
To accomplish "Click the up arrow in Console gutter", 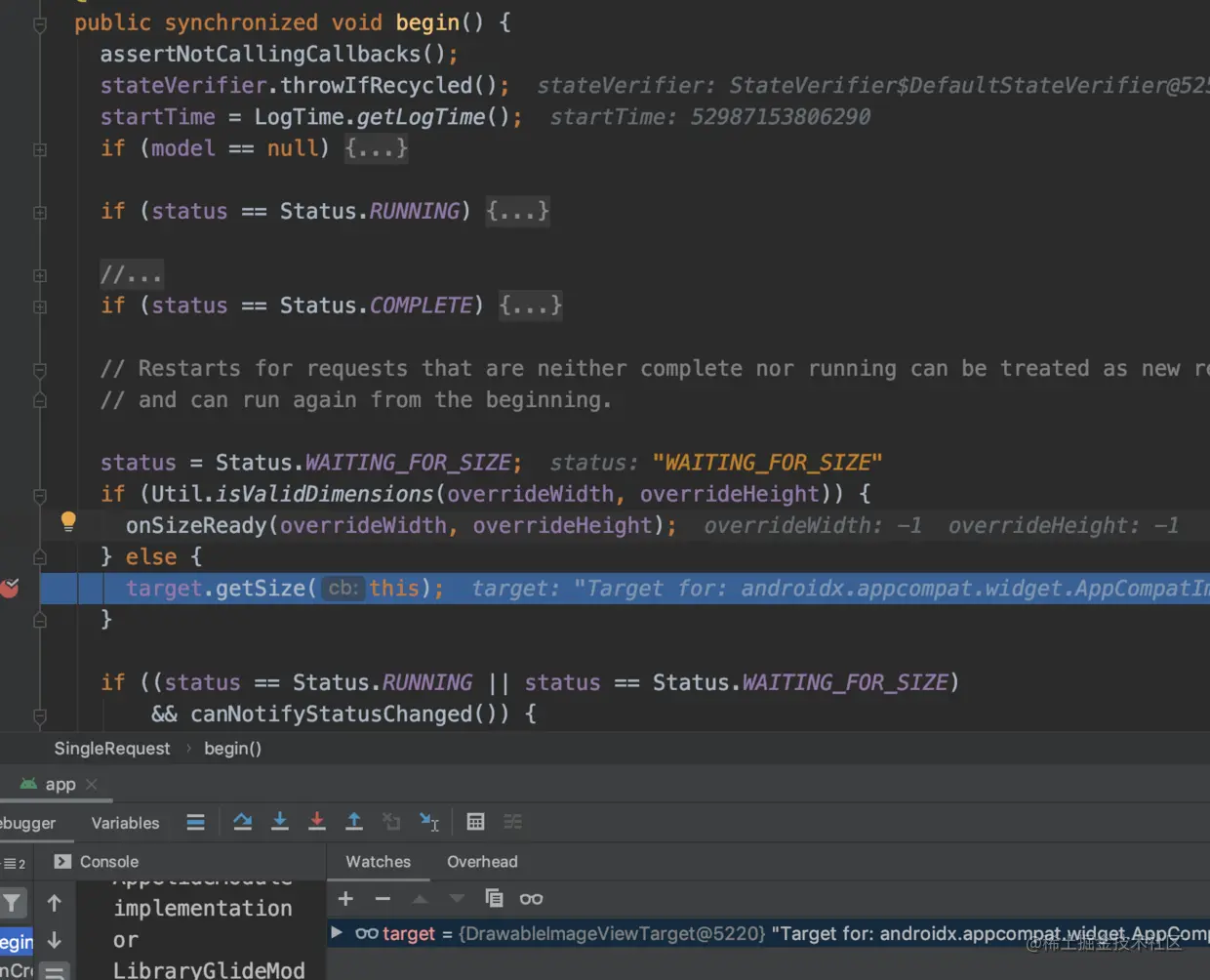I will click(55, 903).
